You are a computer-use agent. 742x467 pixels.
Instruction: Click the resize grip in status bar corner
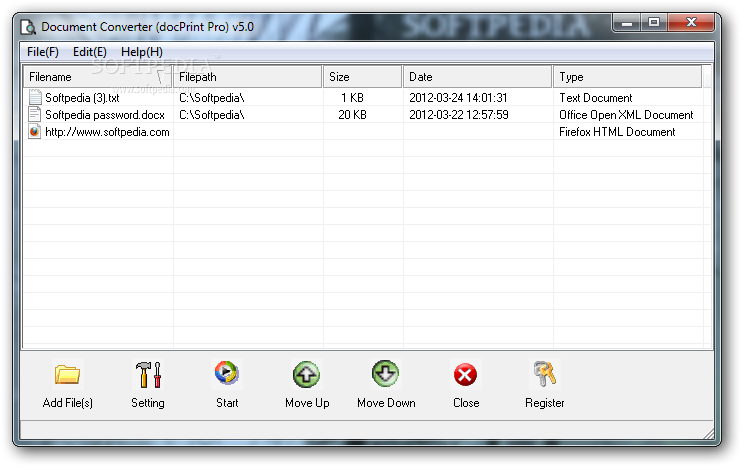(708, 434)
